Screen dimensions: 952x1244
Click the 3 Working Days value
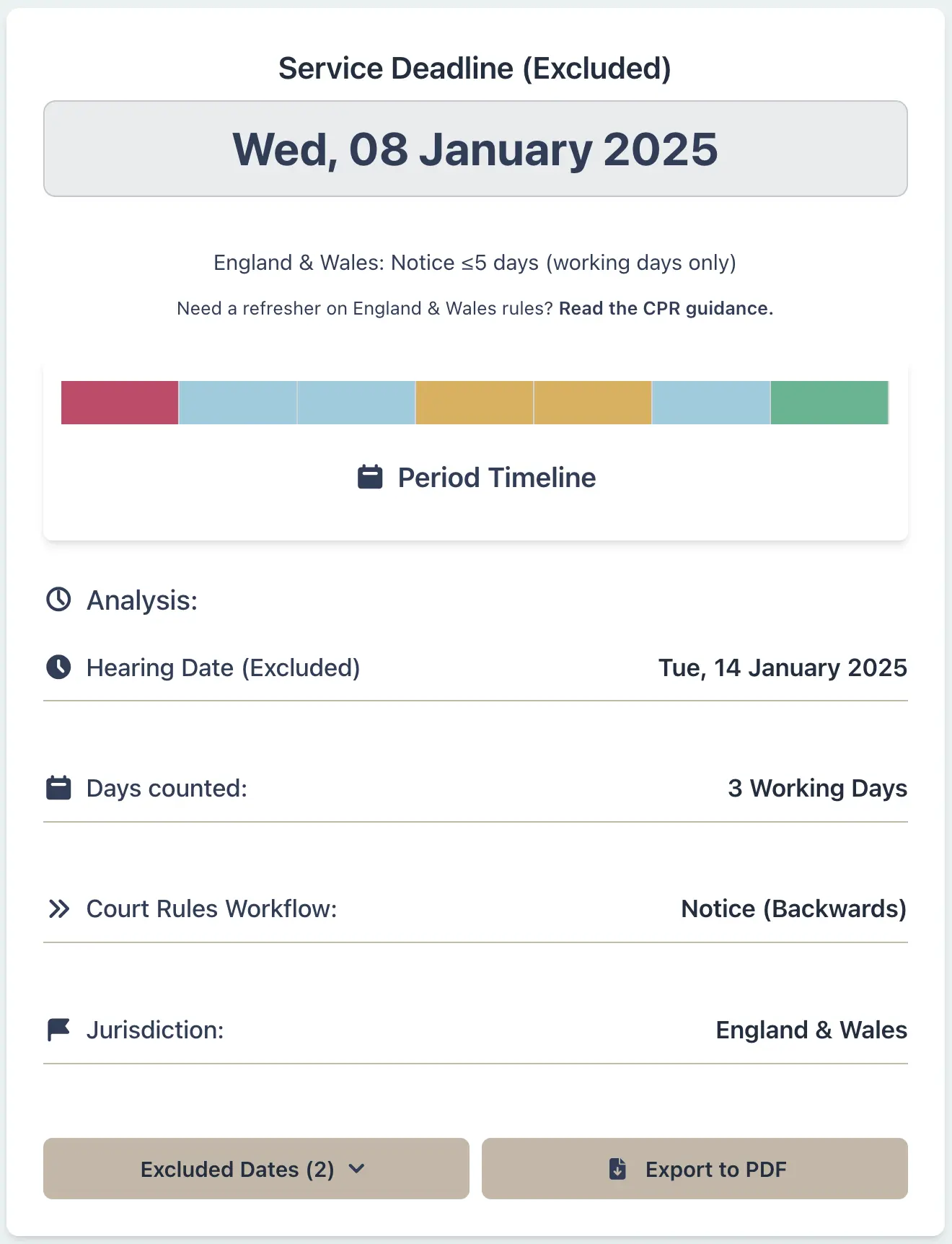(817, 787)
